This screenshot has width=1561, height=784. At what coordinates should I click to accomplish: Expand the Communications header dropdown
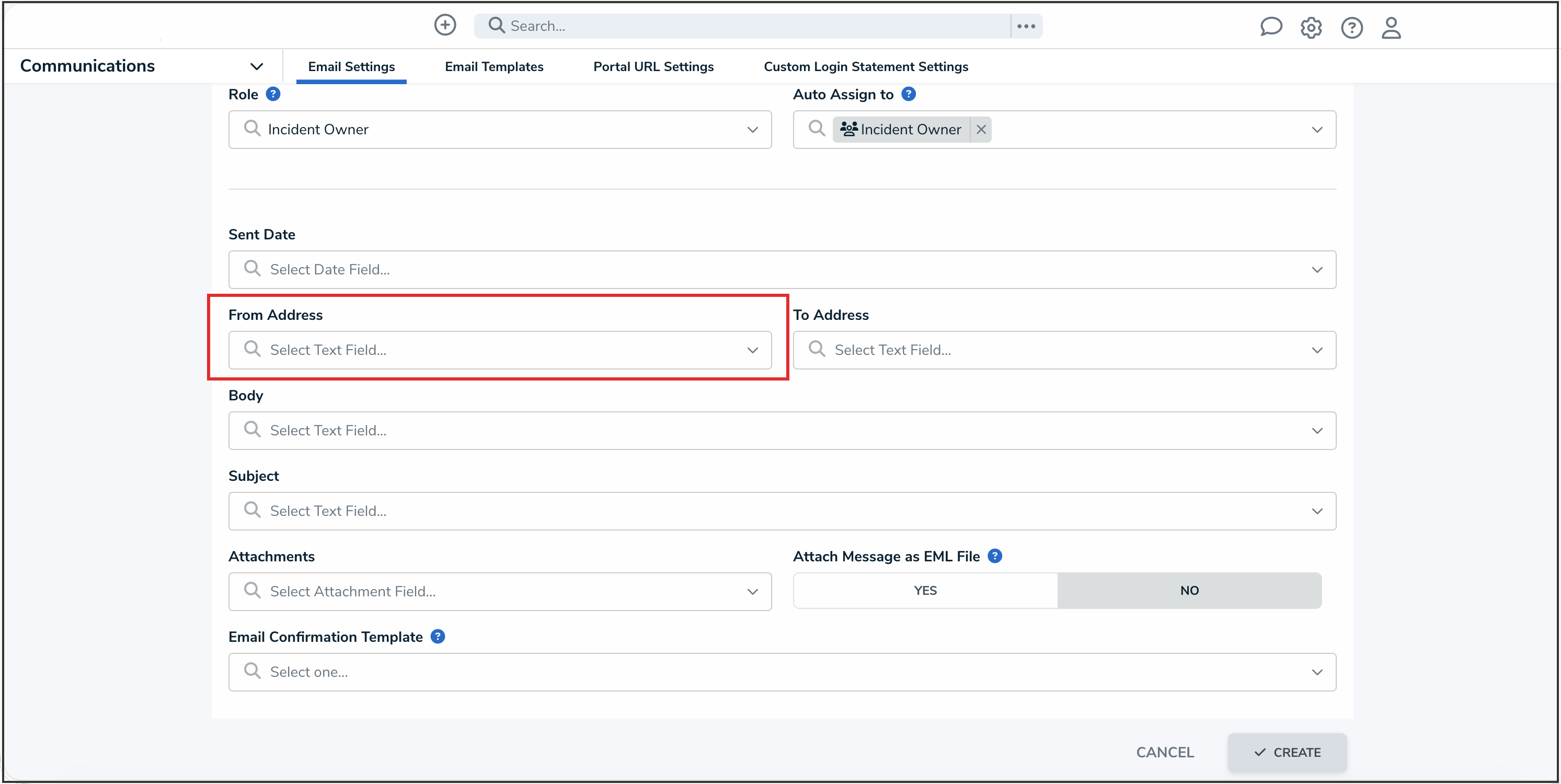(257, 66)
